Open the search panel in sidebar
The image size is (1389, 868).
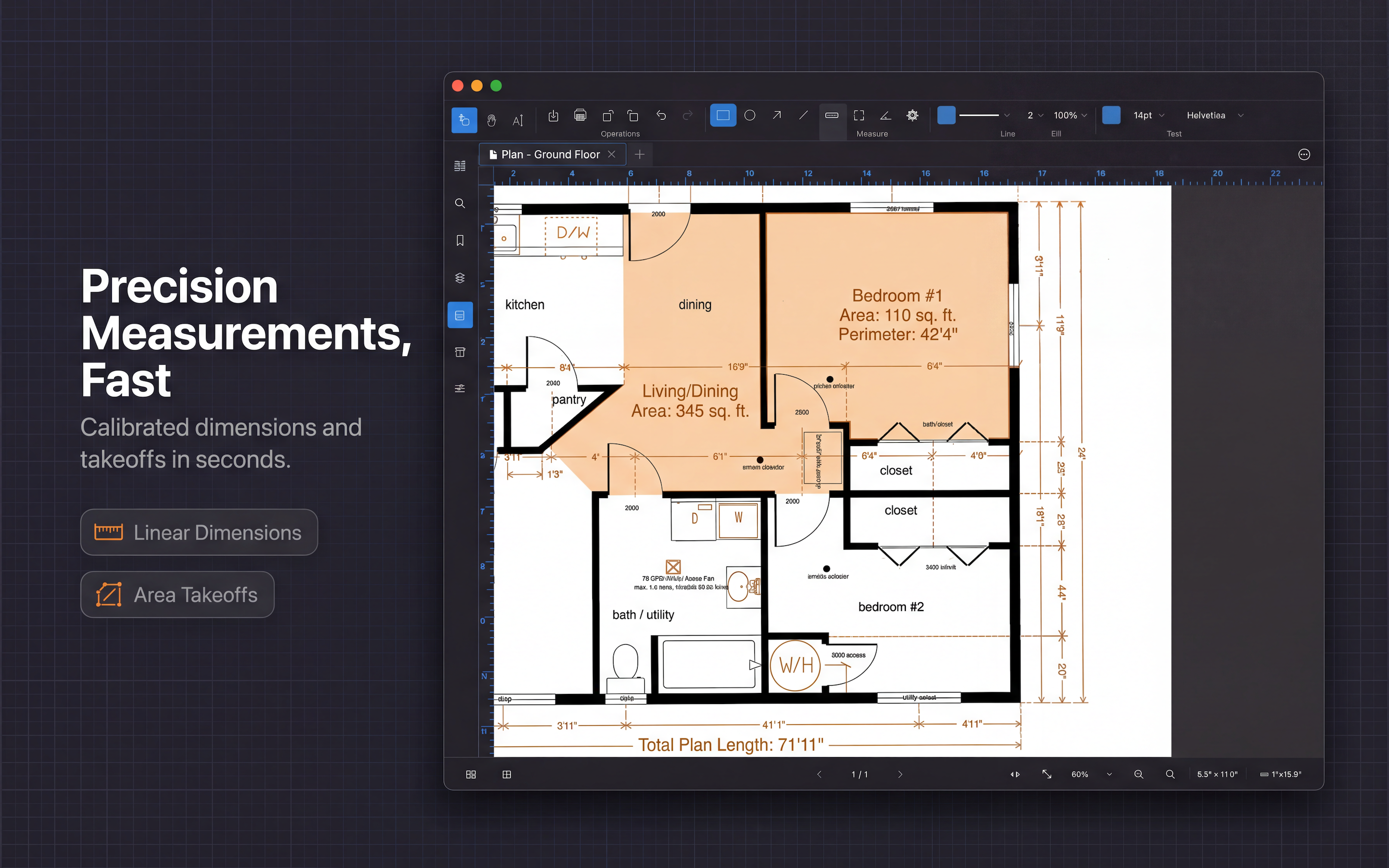click(x=460, y=203)
